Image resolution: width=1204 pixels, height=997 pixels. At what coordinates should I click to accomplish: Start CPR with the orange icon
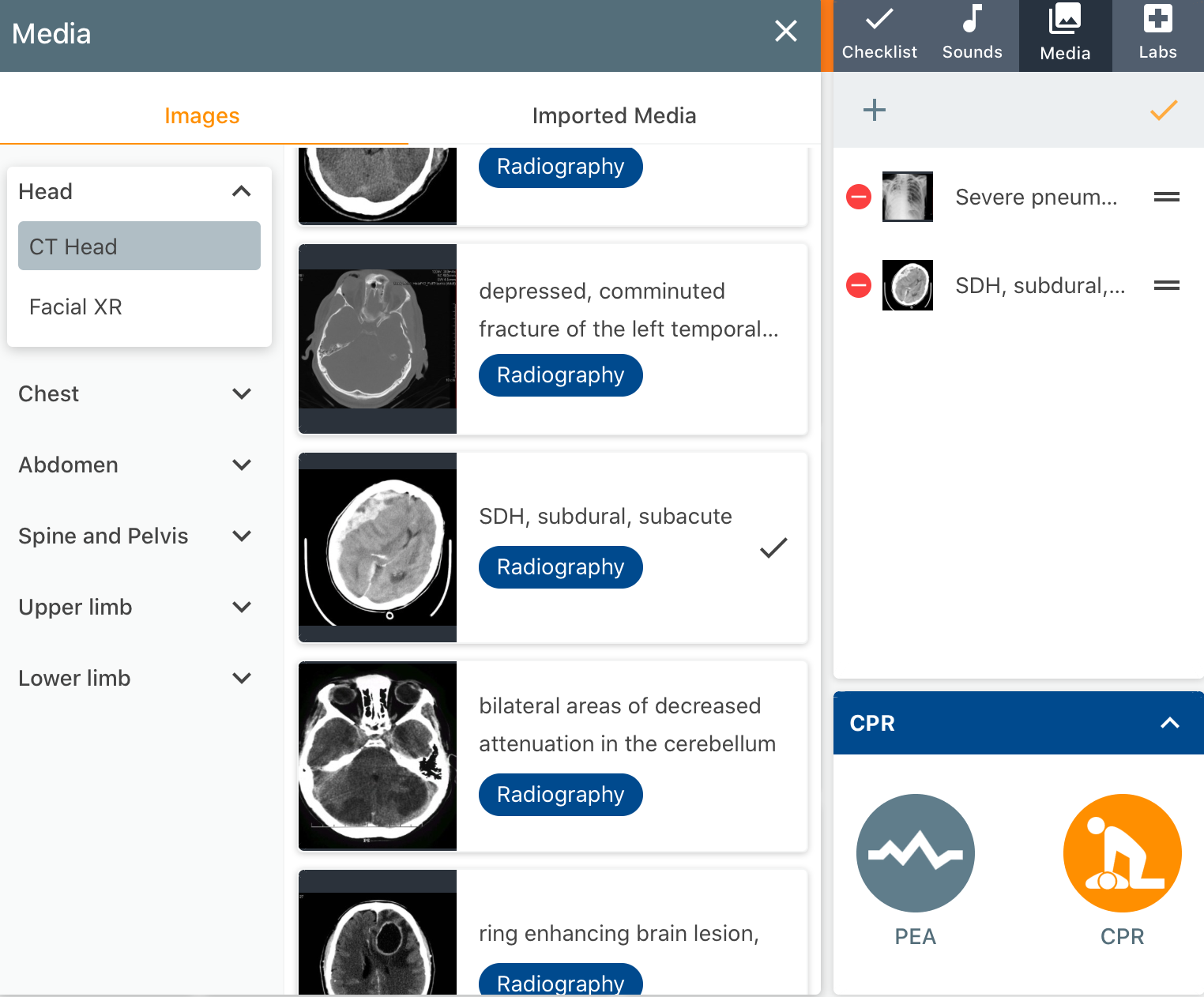[1122, 853]
